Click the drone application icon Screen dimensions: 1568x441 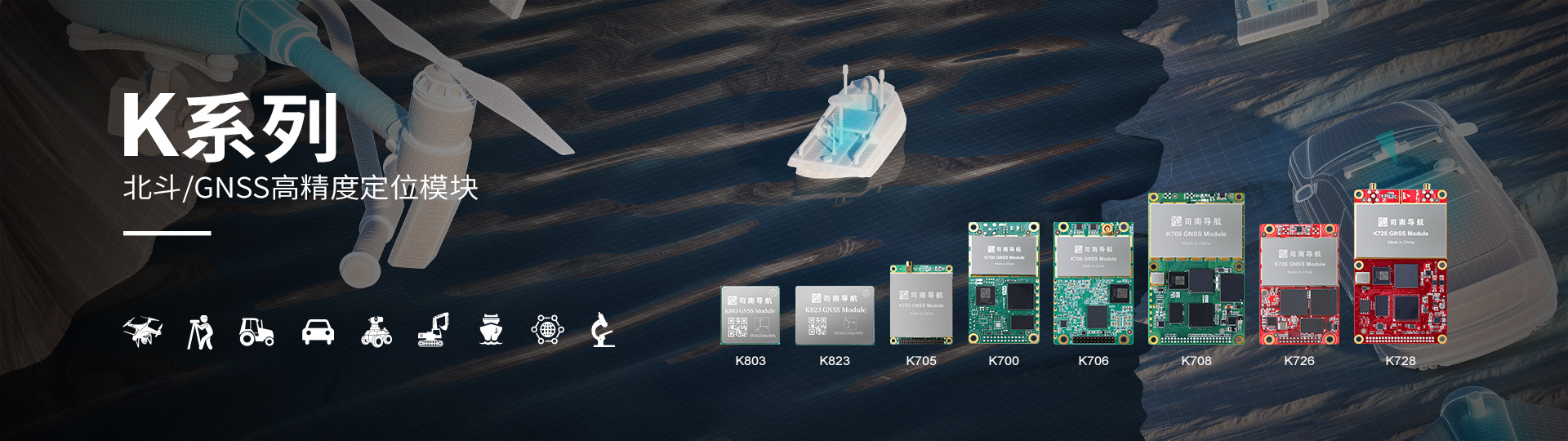pyautogui.click(x=142, y=332)
